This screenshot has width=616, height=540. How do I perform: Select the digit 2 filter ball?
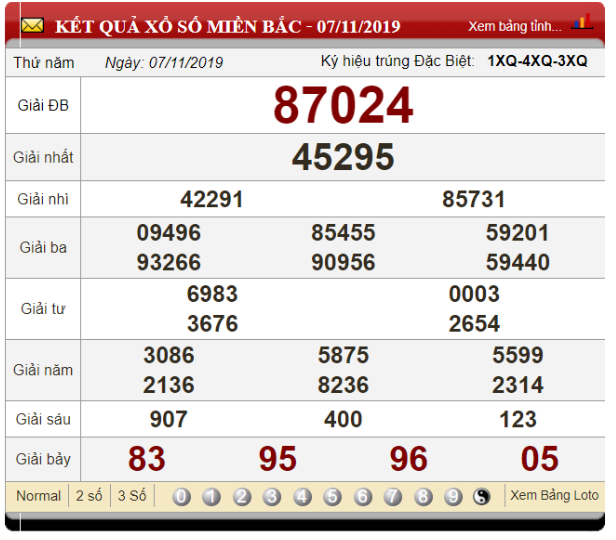pyautogui.click(x=242, y=496)
